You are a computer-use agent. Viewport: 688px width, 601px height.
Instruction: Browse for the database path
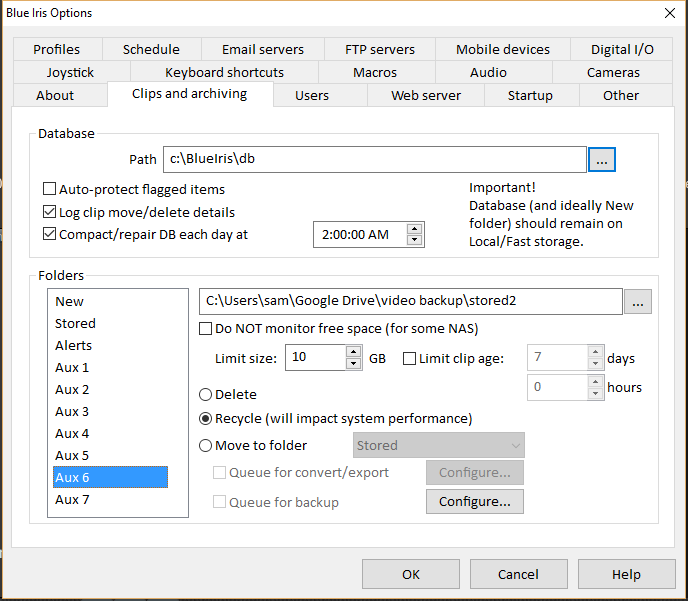(602, 160)
